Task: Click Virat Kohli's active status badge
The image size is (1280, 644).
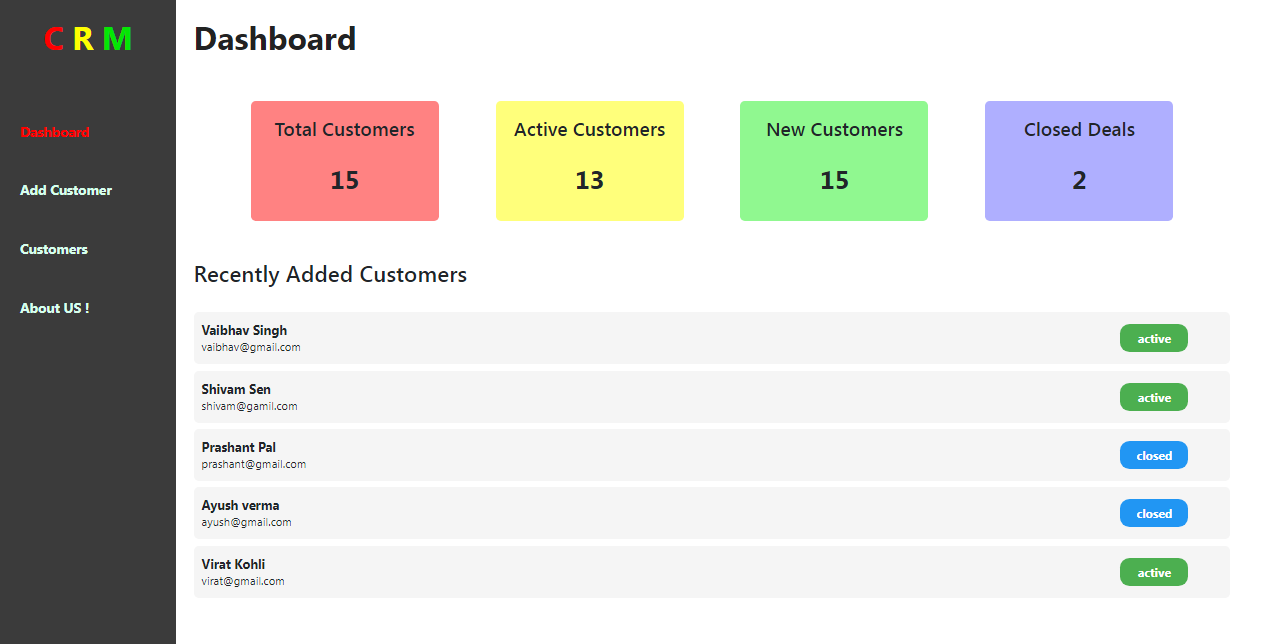Action: click(1154, 573)
